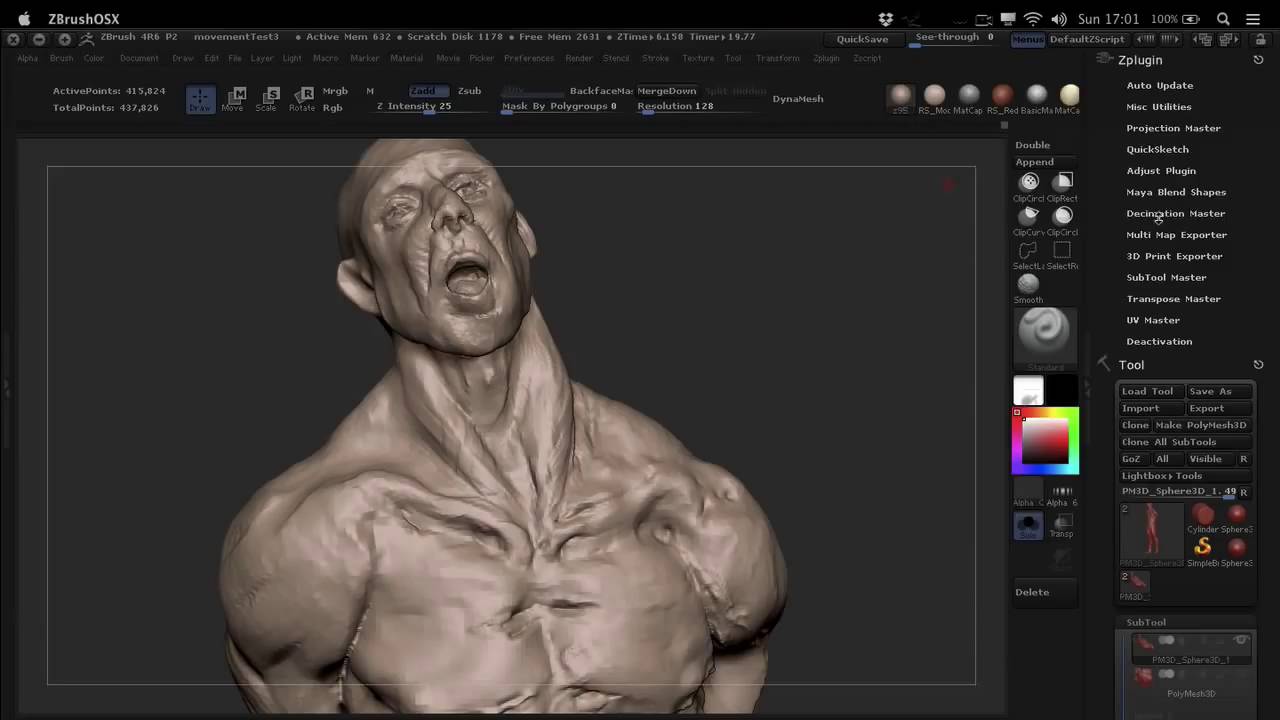
Task: Toggle the Rgb channel
Action: click(x=332, y=107)
